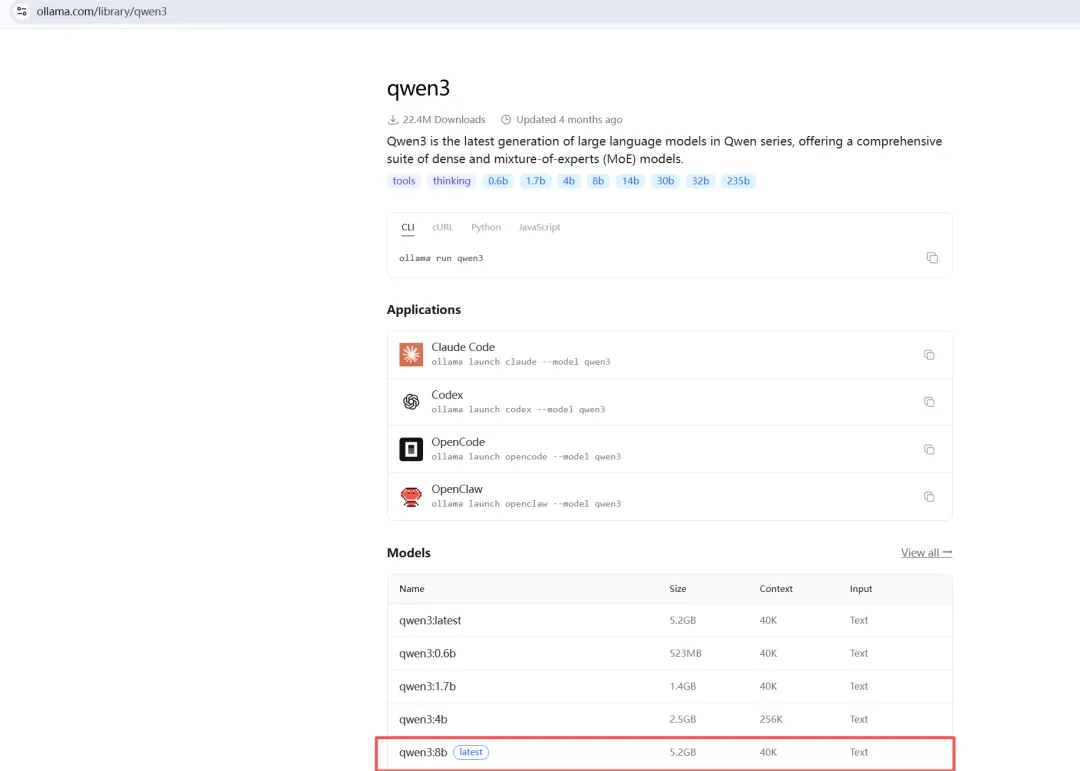
Task: Click the OpenCode application name
Action: [x=458, y=442]
